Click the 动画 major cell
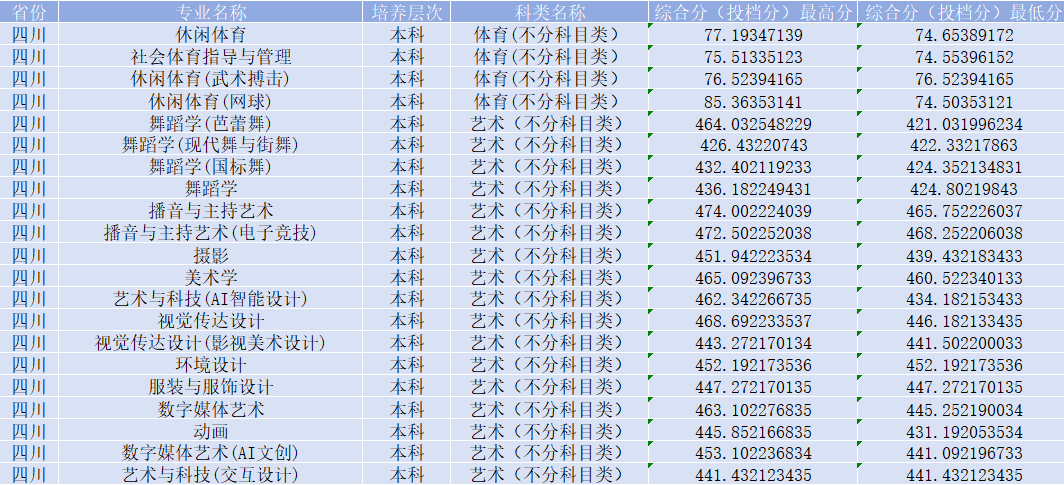 pyautogui.click(x=211, y=431)
